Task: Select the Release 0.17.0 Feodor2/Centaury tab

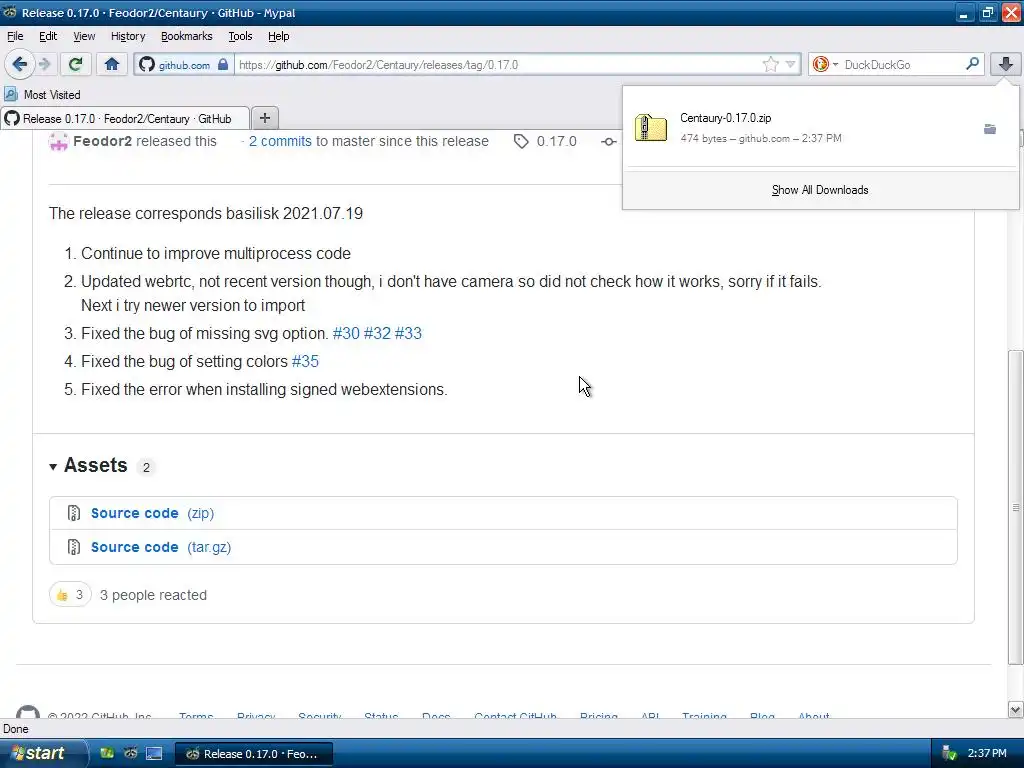Action: pyautogui.click(x=125, y=119)
